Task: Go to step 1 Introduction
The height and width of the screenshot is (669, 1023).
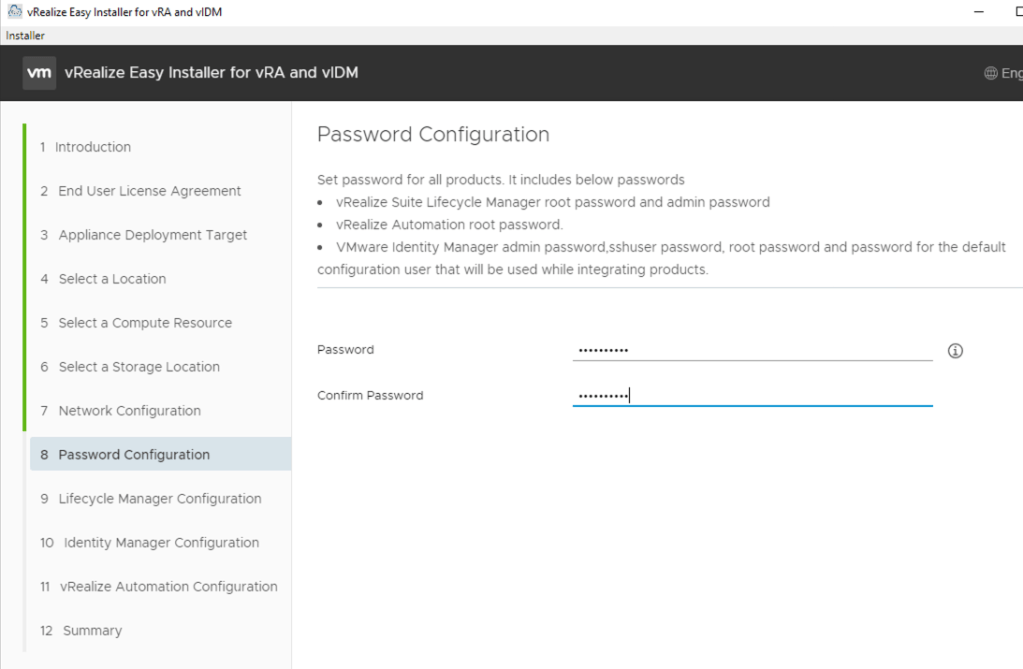Action: (x=92, y=147)
